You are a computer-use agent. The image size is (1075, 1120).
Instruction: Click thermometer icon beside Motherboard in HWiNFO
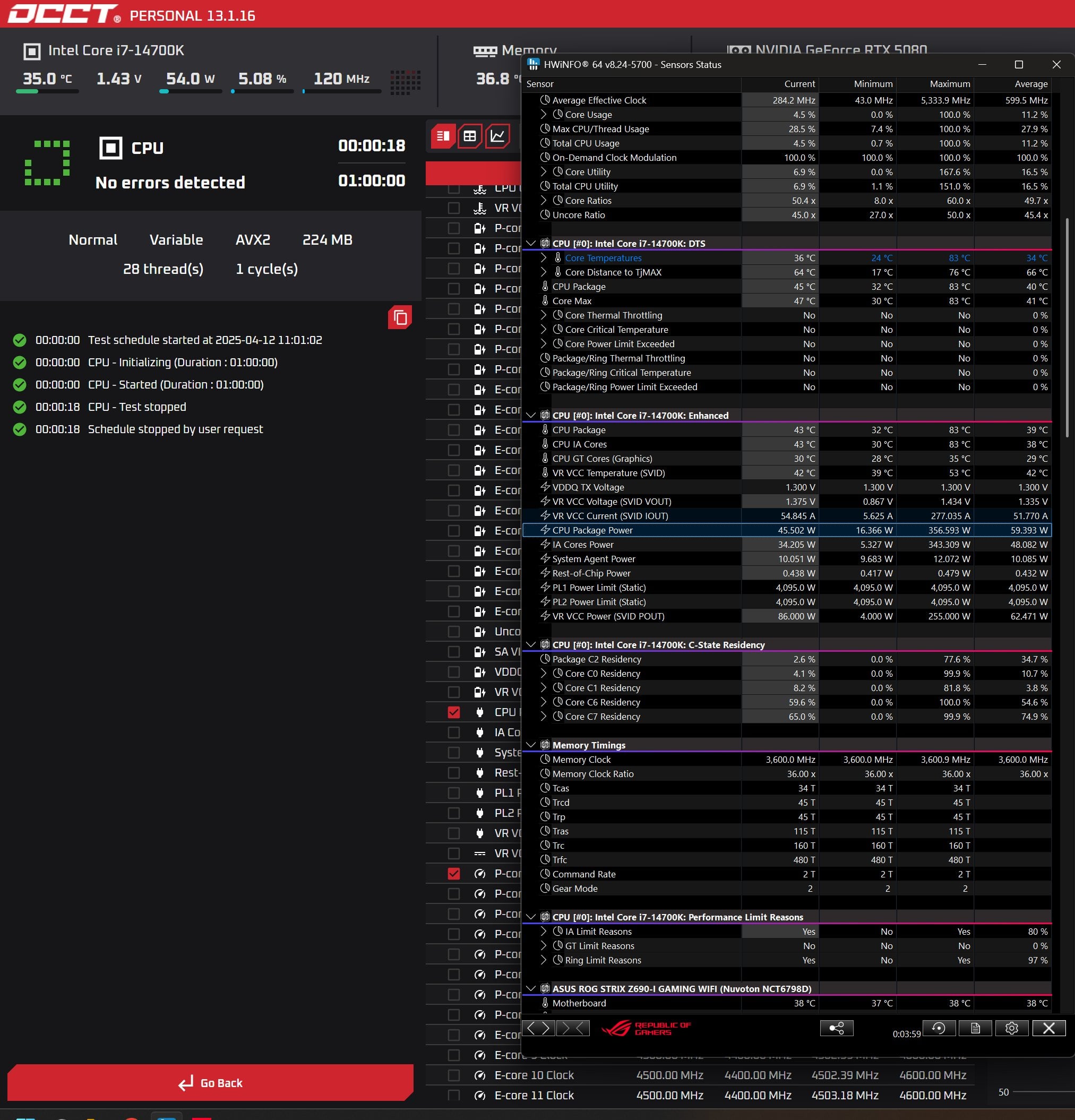(x=545, y=1003)
